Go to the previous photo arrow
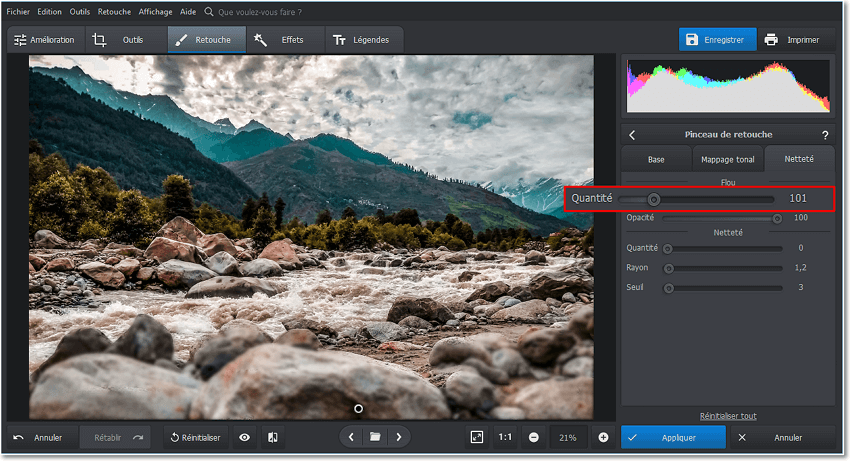Viewport: 850px width, 461px height. 351,437
